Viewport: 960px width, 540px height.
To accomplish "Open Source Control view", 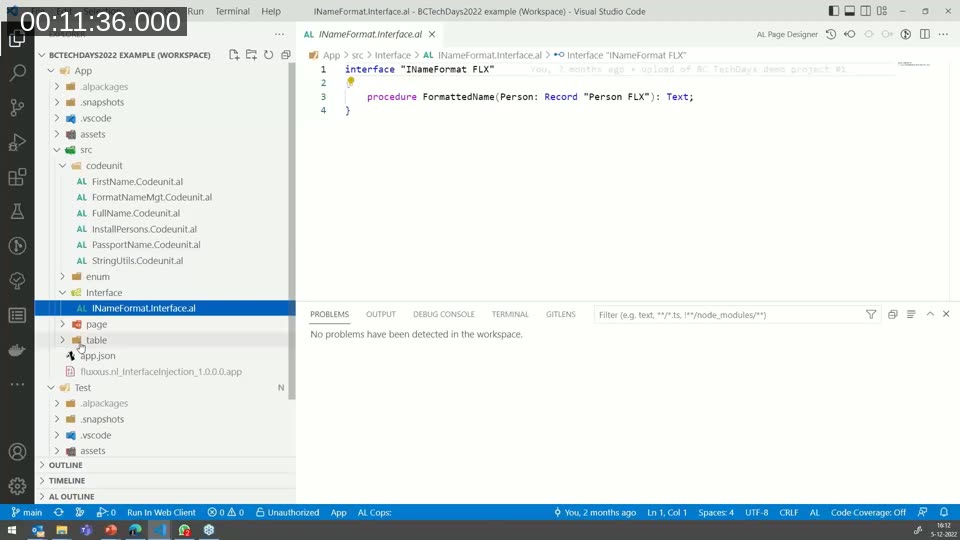I will [x=17, y=108].
